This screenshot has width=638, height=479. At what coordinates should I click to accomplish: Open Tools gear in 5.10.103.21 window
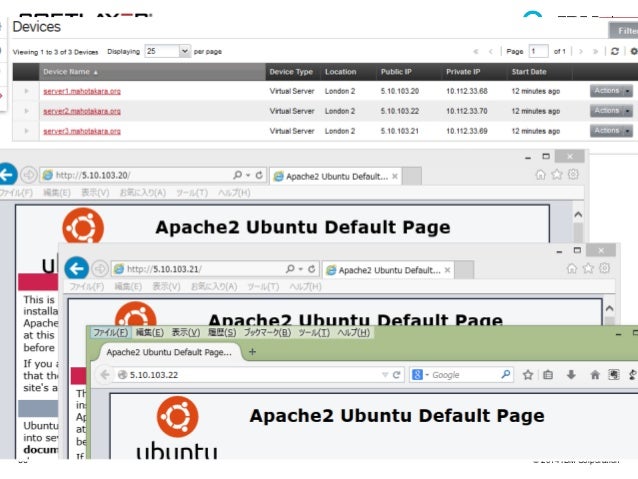point(605,268)
